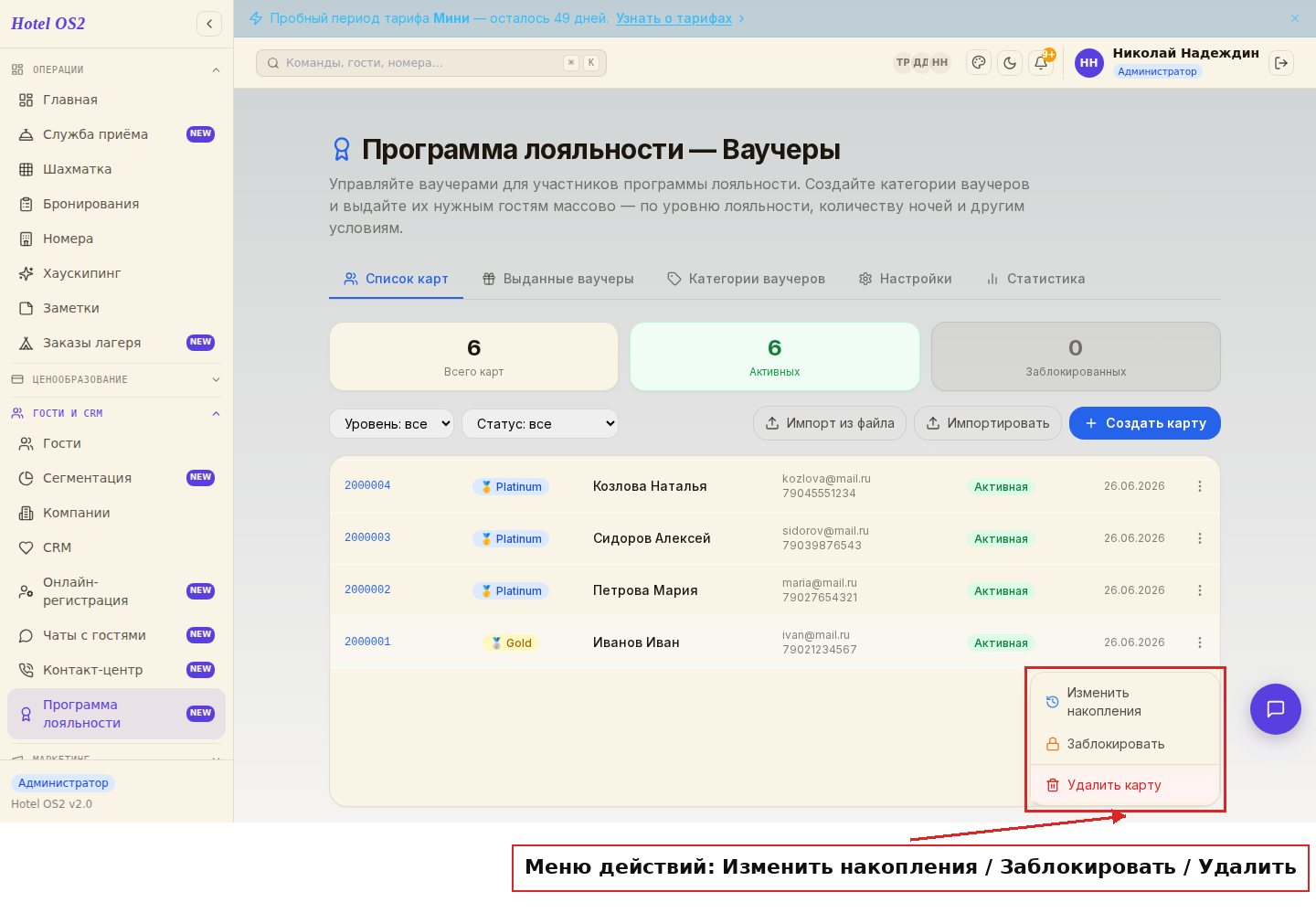The width and height of the screenshot is (1316, 913).
Task: Choose Удалить карту from menu
Action: pos(1125,785)
